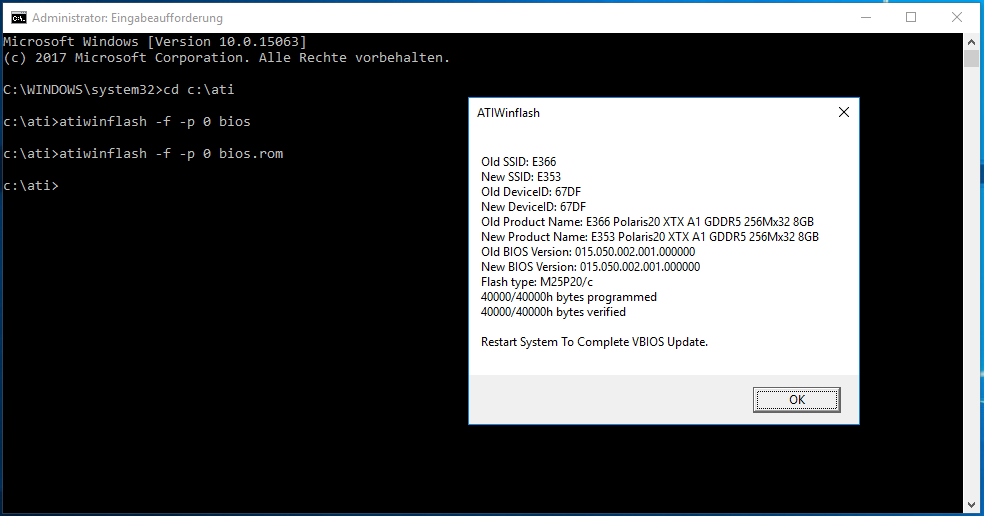984x516 pixels.
Task: Click the last "c:\ati>" prompt line
Action: click(x=31, y=186)
